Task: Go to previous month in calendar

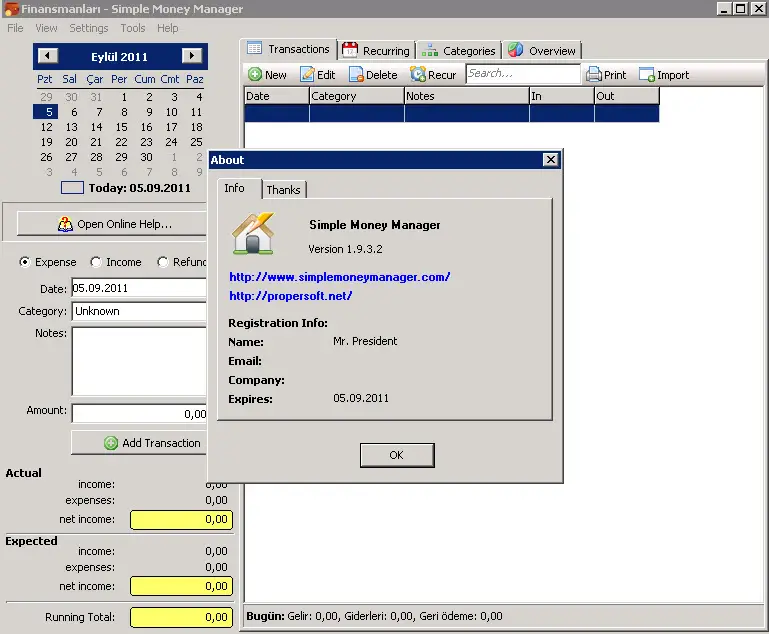Action: [47, 55]
